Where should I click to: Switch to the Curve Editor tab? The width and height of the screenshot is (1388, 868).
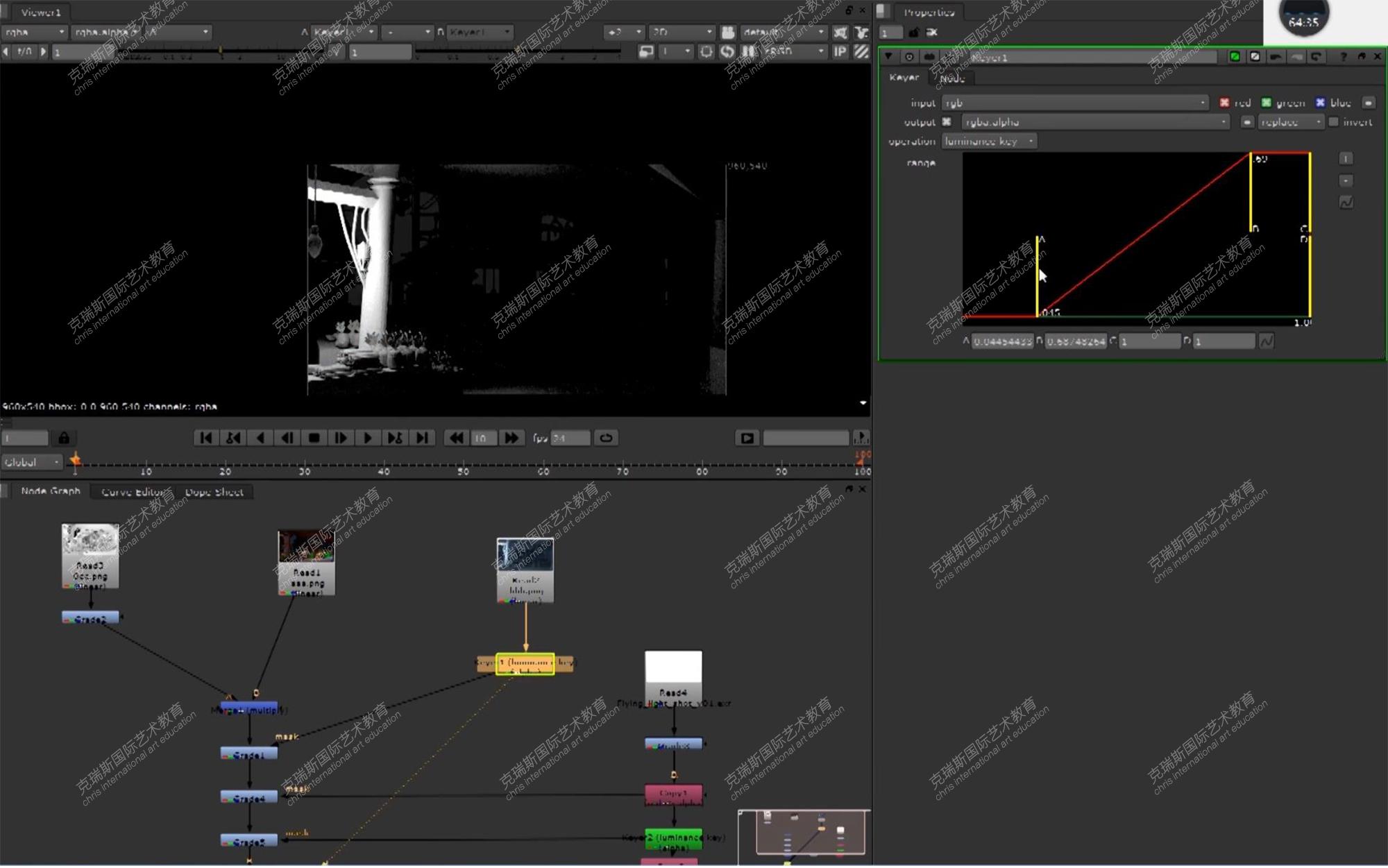point(133,492)
